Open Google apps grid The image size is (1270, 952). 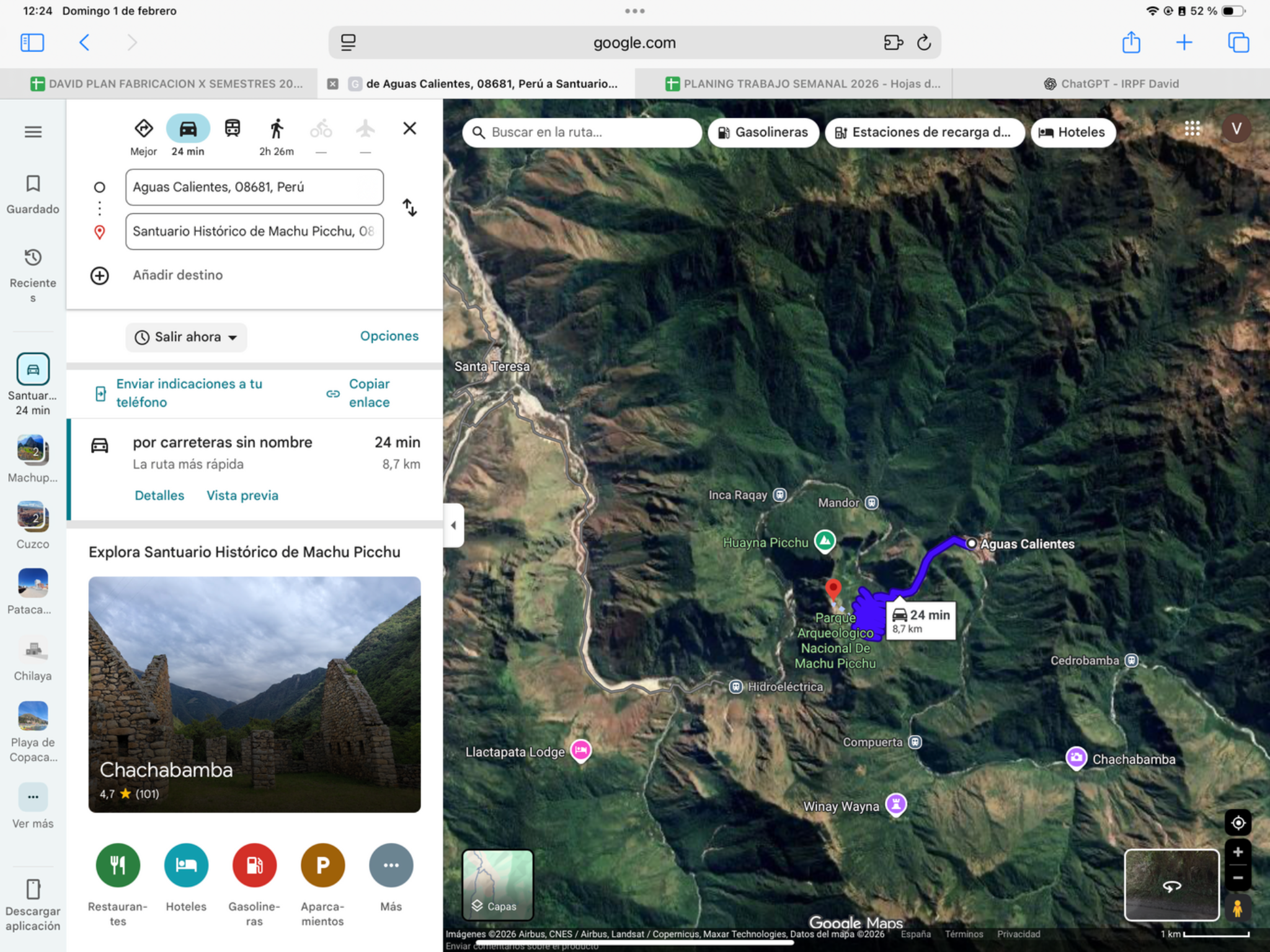[x=1192, y=128]
